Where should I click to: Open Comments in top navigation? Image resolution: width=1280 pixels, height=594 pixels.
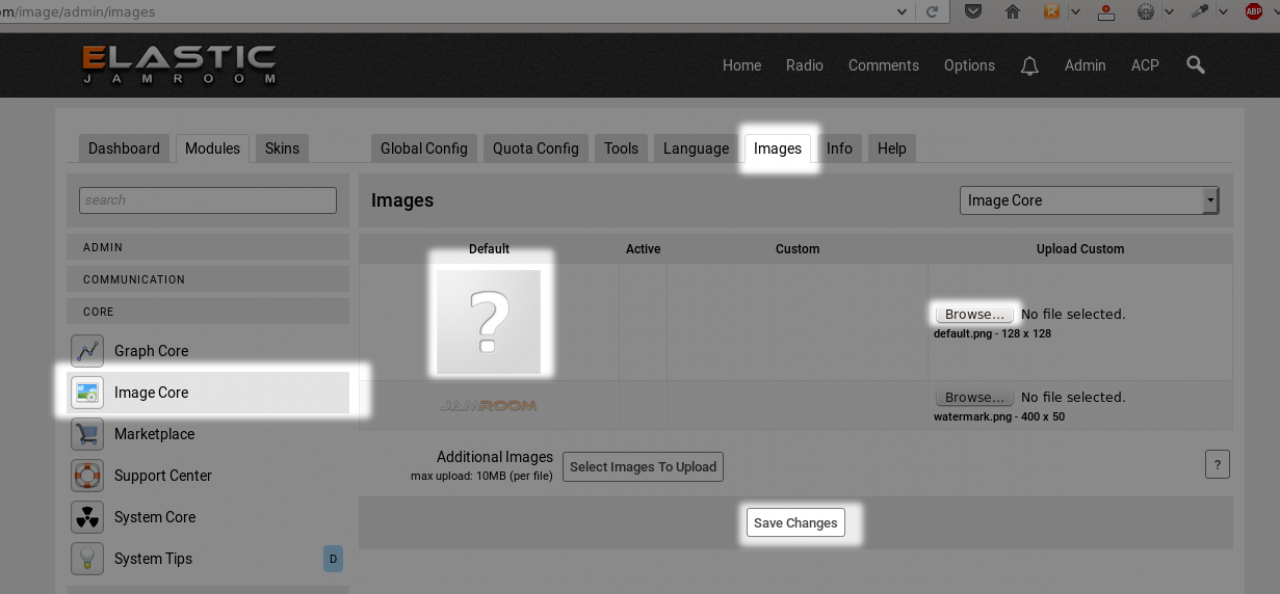pyautogui.click(x=883, y=65)
